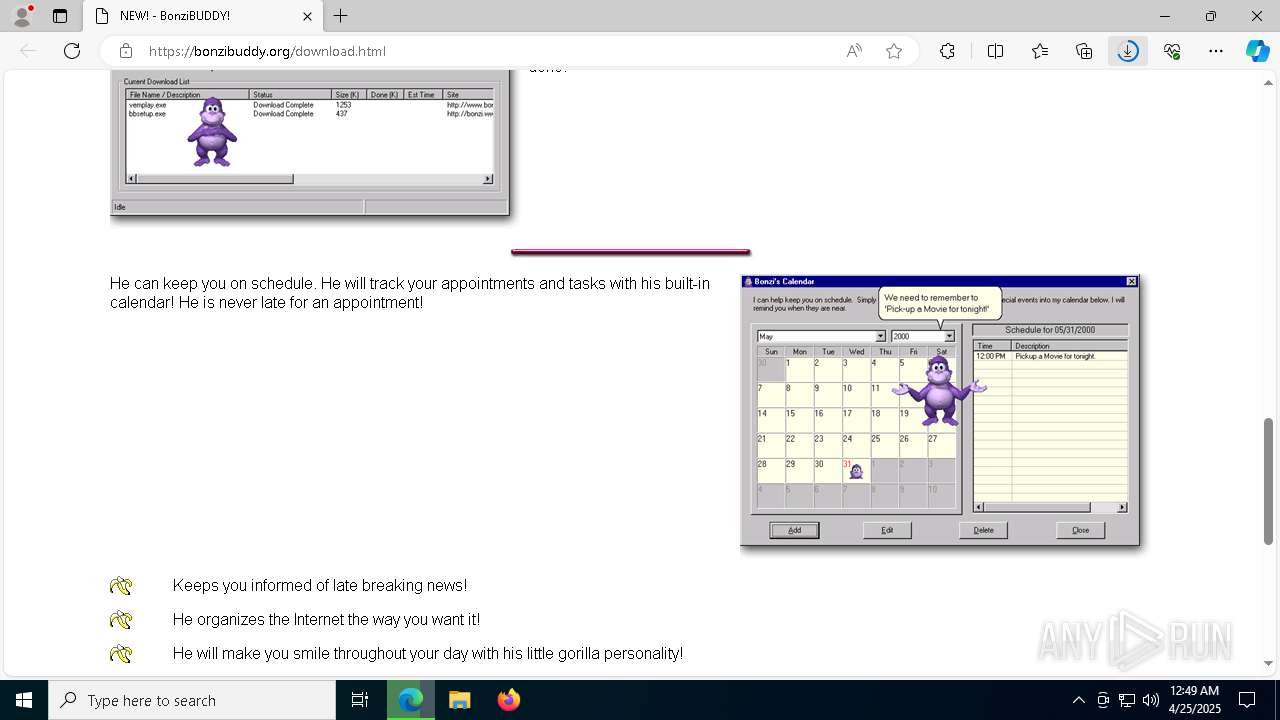Click 'He organizes the Internet' line
Screen dimensions: 1280x720
click(x=326, y=620)
